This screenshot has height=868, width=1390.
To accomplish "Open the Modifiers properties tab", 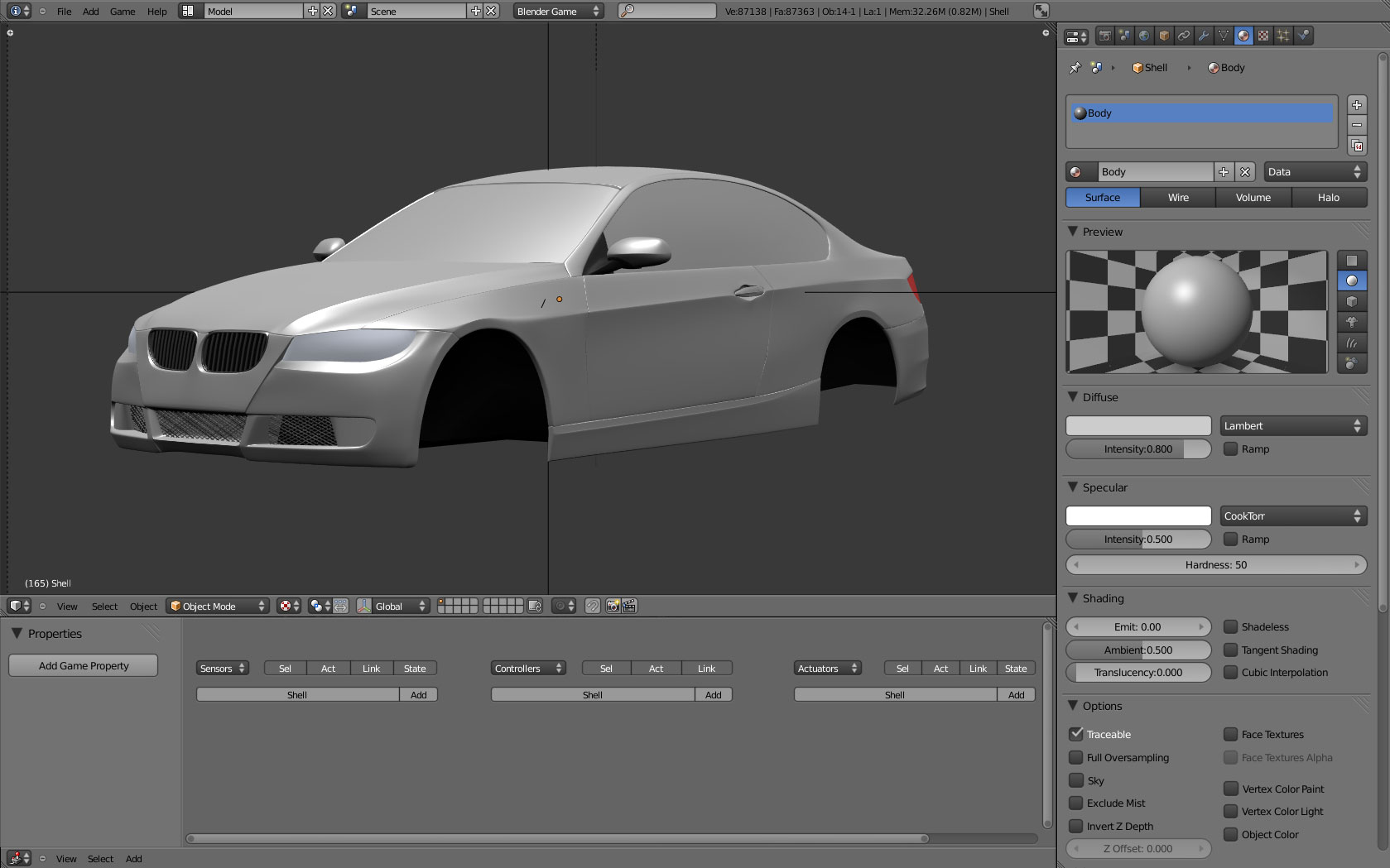I will coord(1203,36).
